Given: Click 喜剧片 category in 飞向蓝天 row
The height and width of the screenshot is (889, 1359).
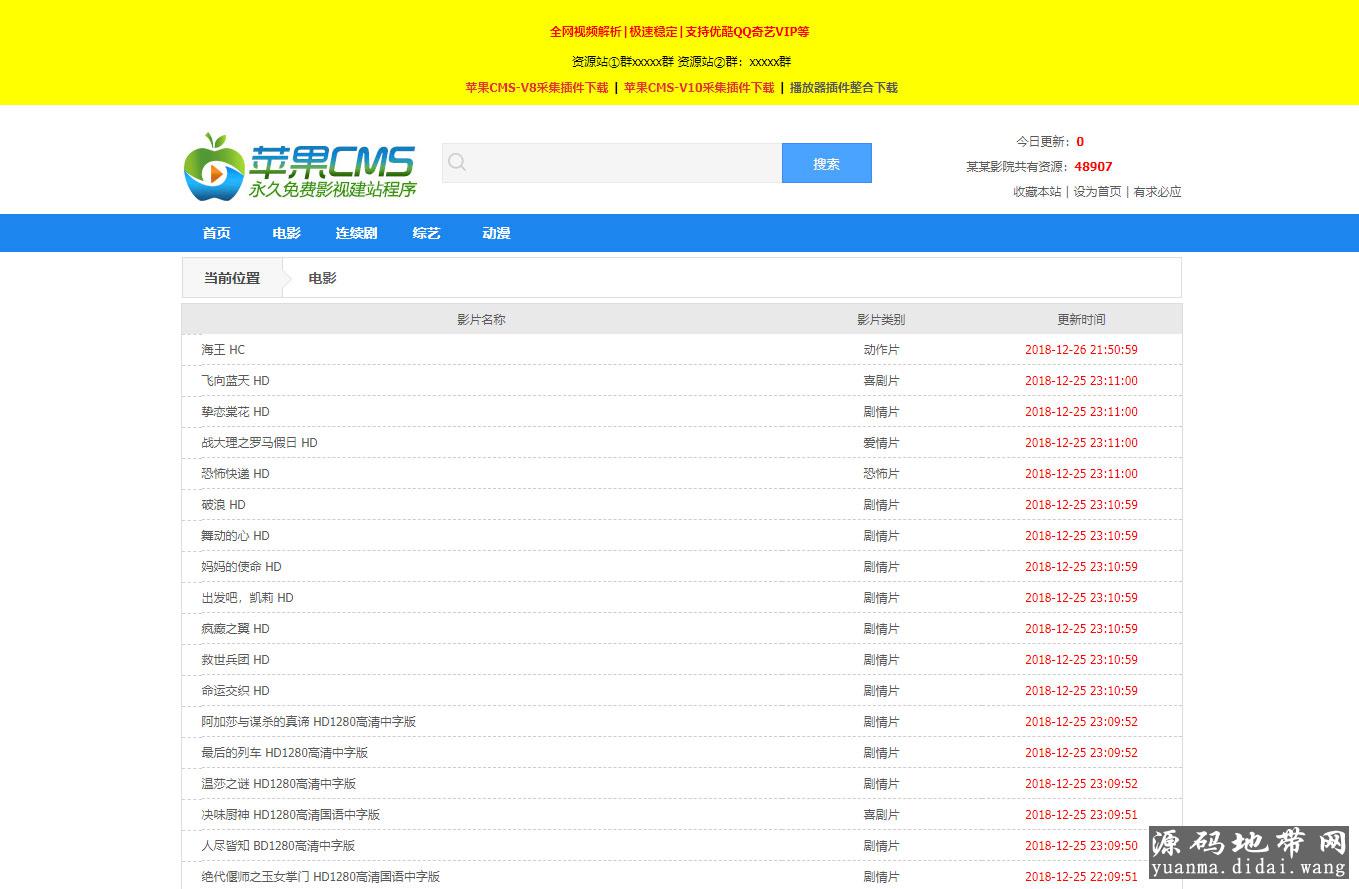Looking at the screenshot, I should (x=881, y=381).
